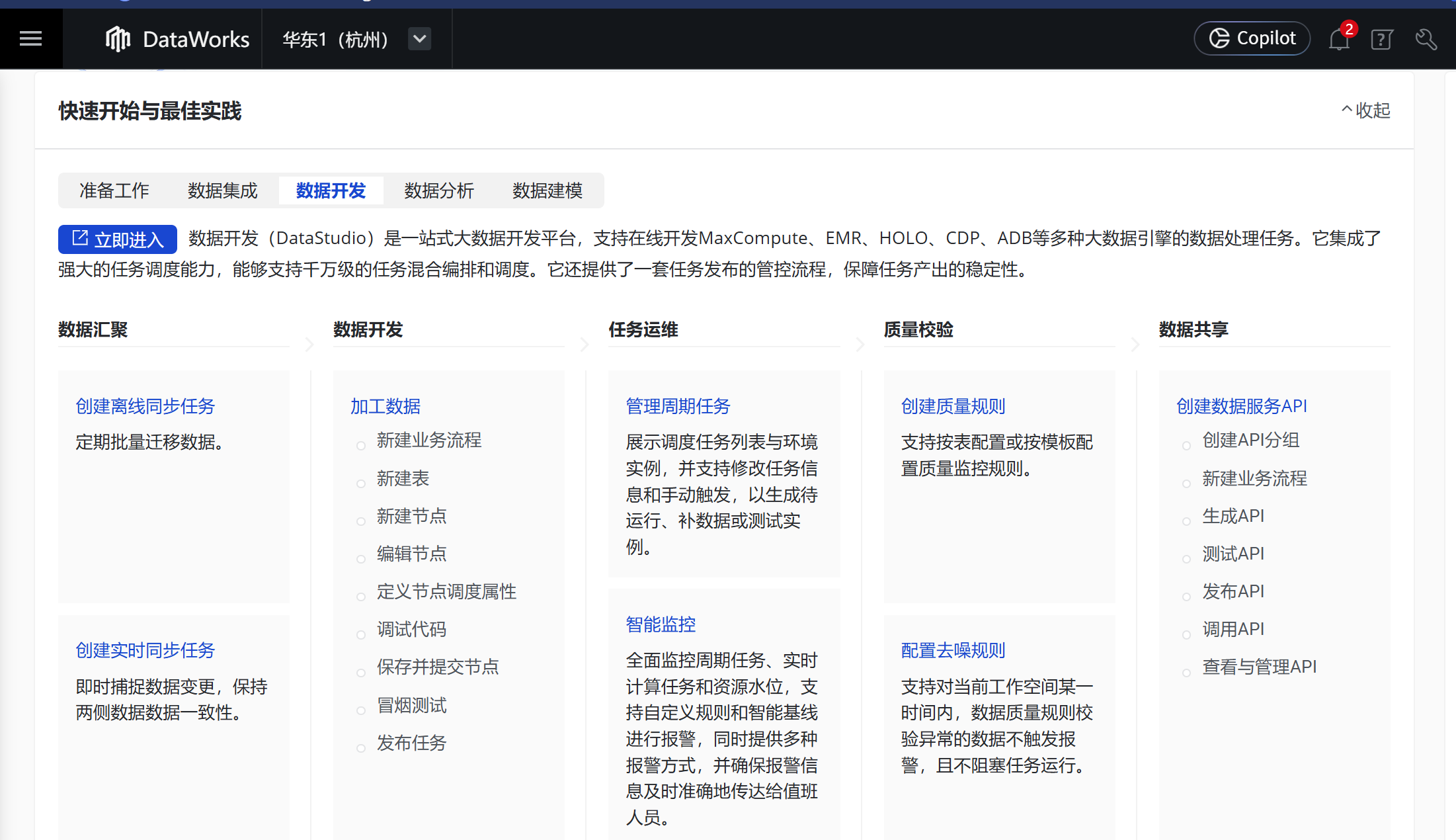Viewport: 1456px width, 840px height.
Task: Click the wrench tools icon
Action: (1426, 40)
